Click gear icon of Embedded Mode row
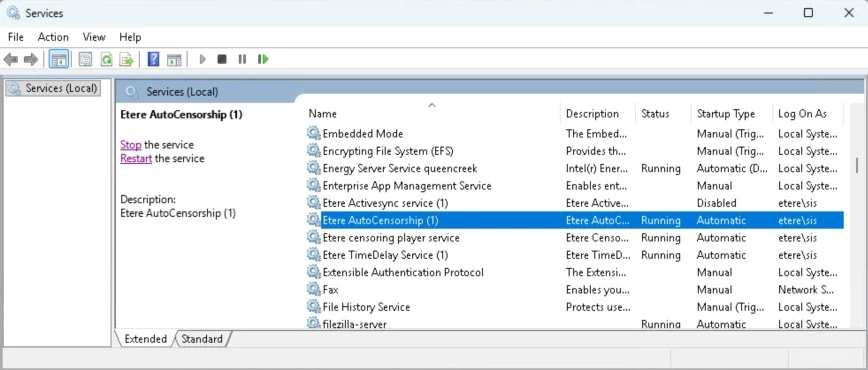 point(314,133)
